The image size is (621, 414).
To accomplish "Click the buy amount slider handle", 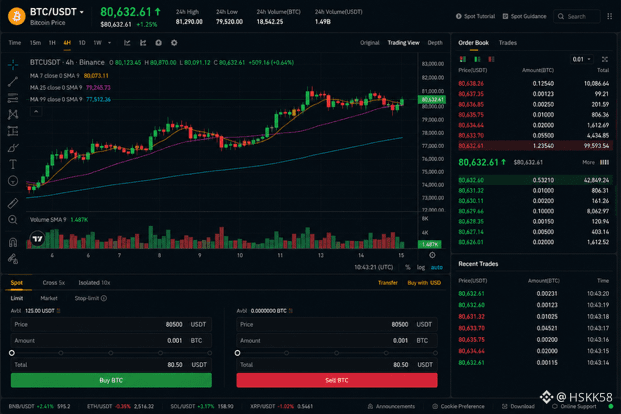I will 12,353.
